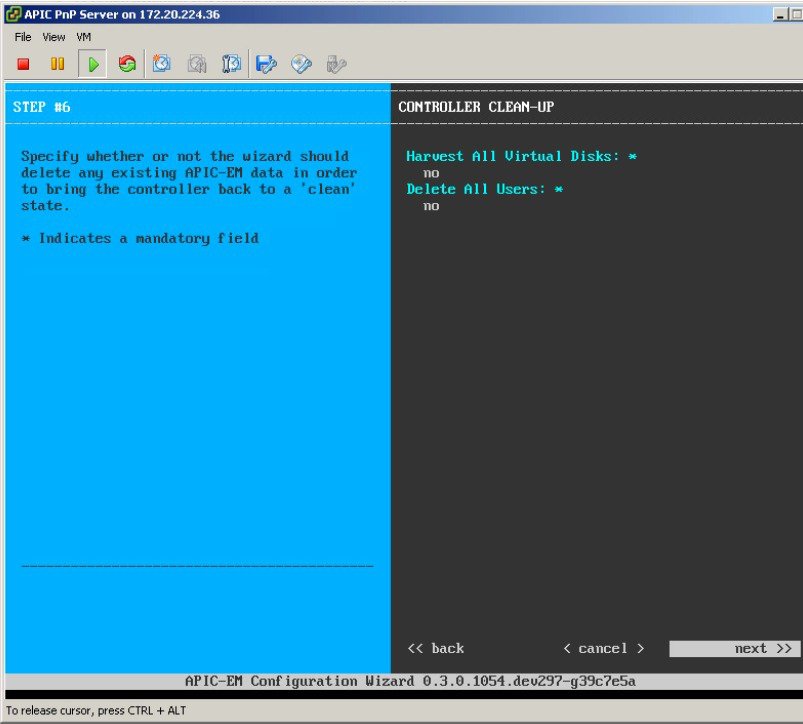Click the CD/DVD drive connection icon

[301, 64]
